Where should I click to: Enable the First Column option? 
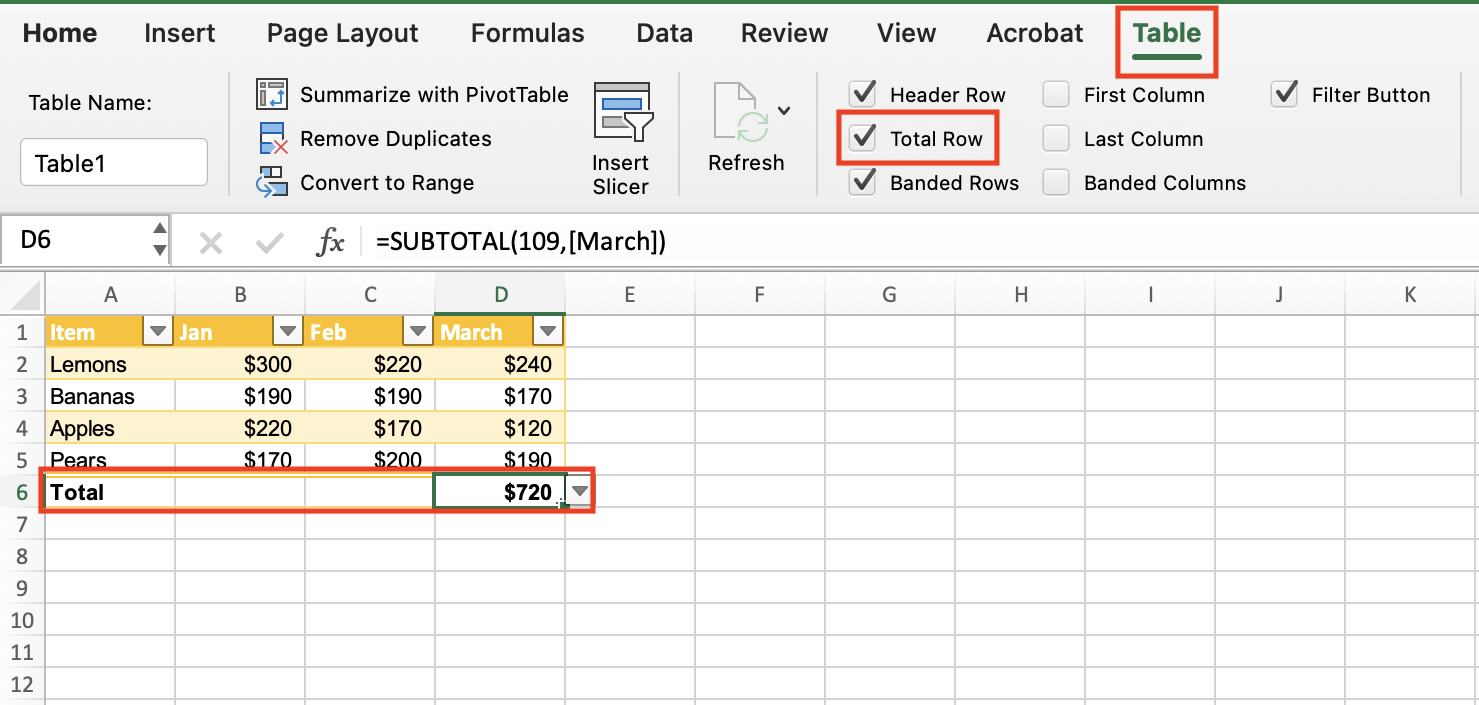click(1055, 94)
